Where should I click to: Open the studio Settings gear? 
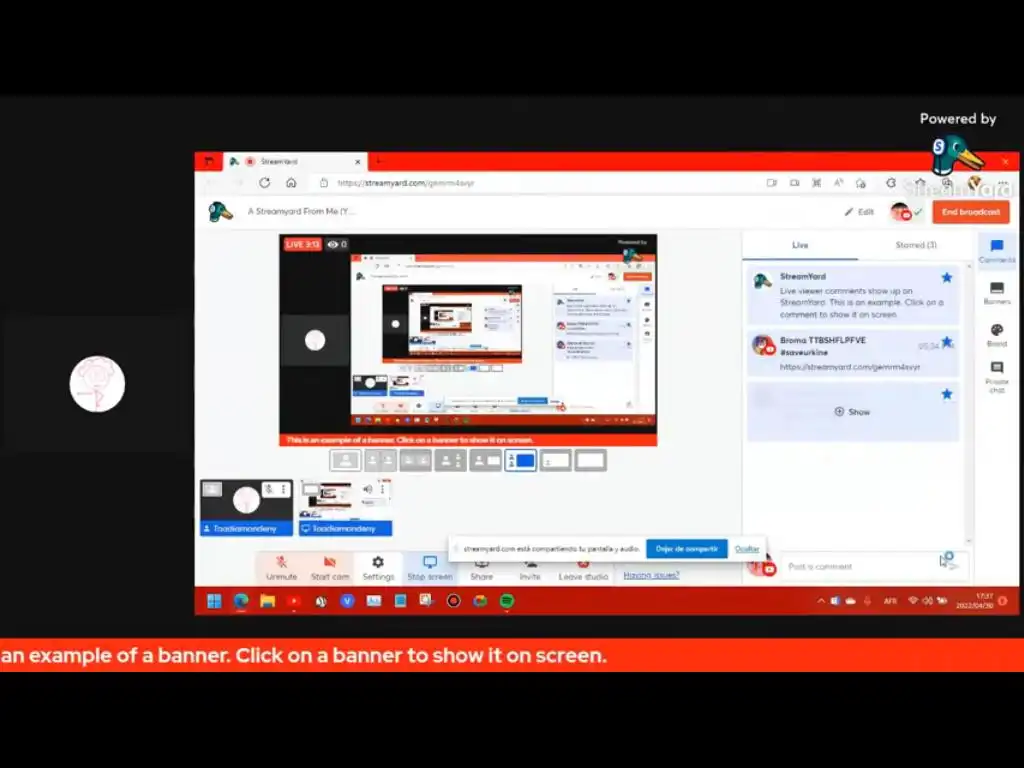[x=378, y=568]
